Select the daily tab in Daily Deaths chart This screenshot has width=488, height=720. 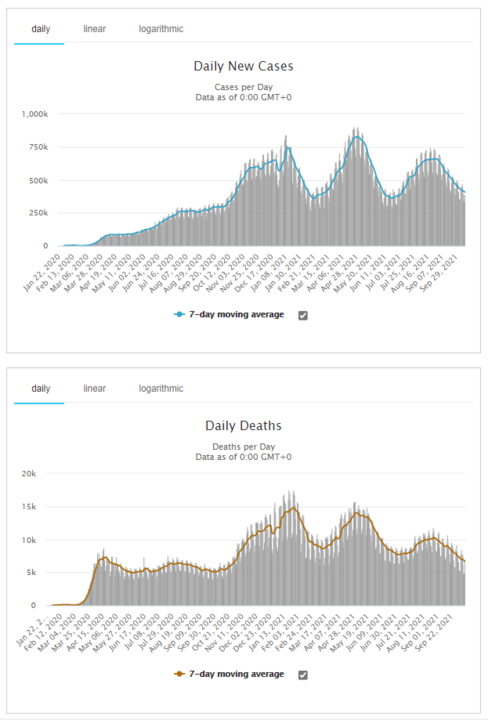point(40,388)
